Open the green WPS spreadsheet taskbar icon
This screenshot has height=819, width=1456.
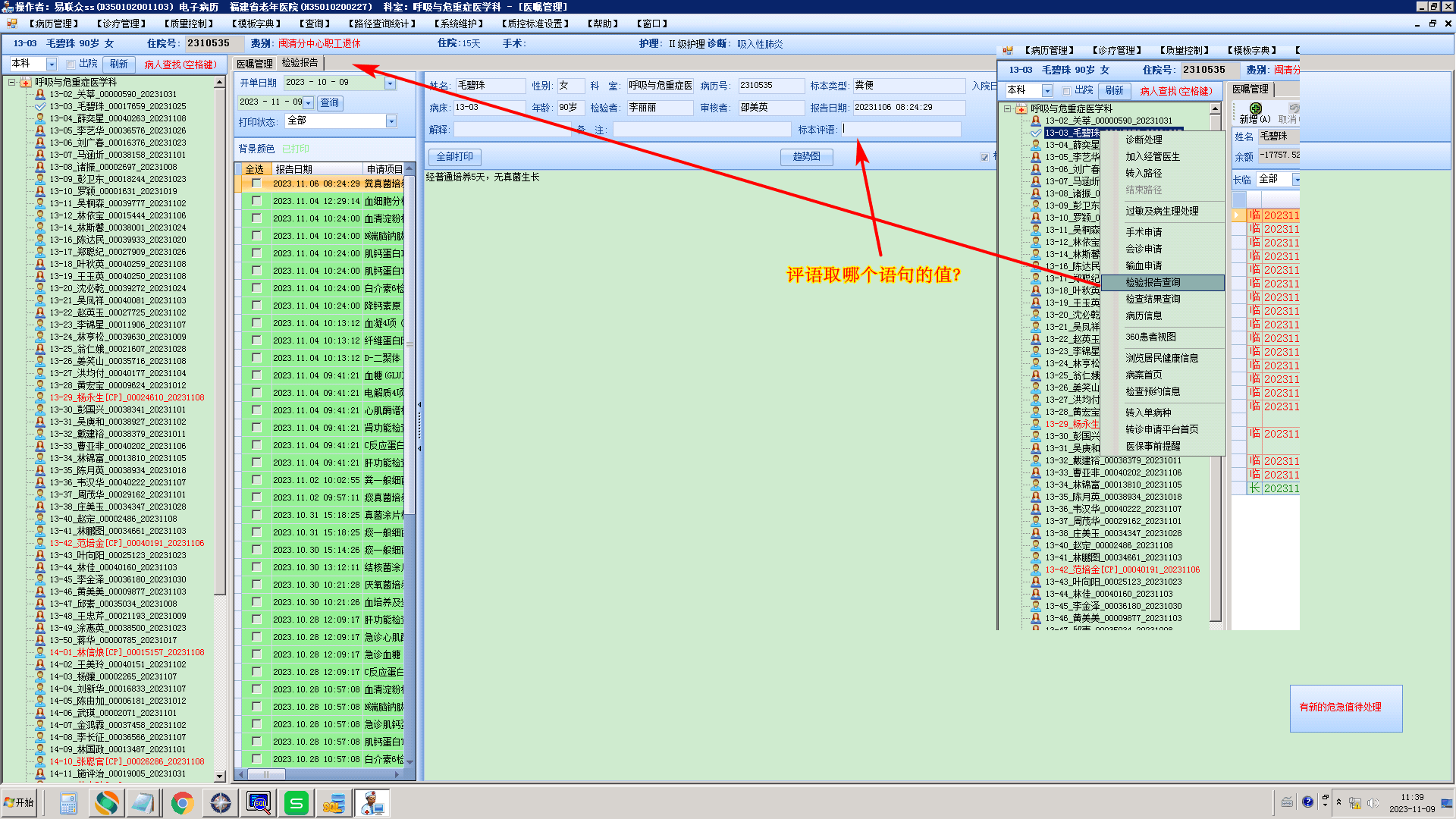pyautogui.click(x=296, y=802)
